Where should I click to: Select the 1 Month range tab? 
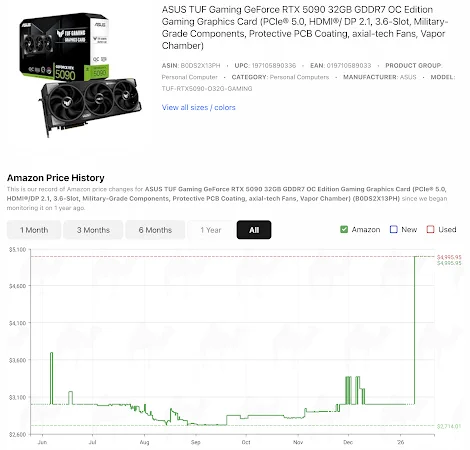[x=34, y=230]
